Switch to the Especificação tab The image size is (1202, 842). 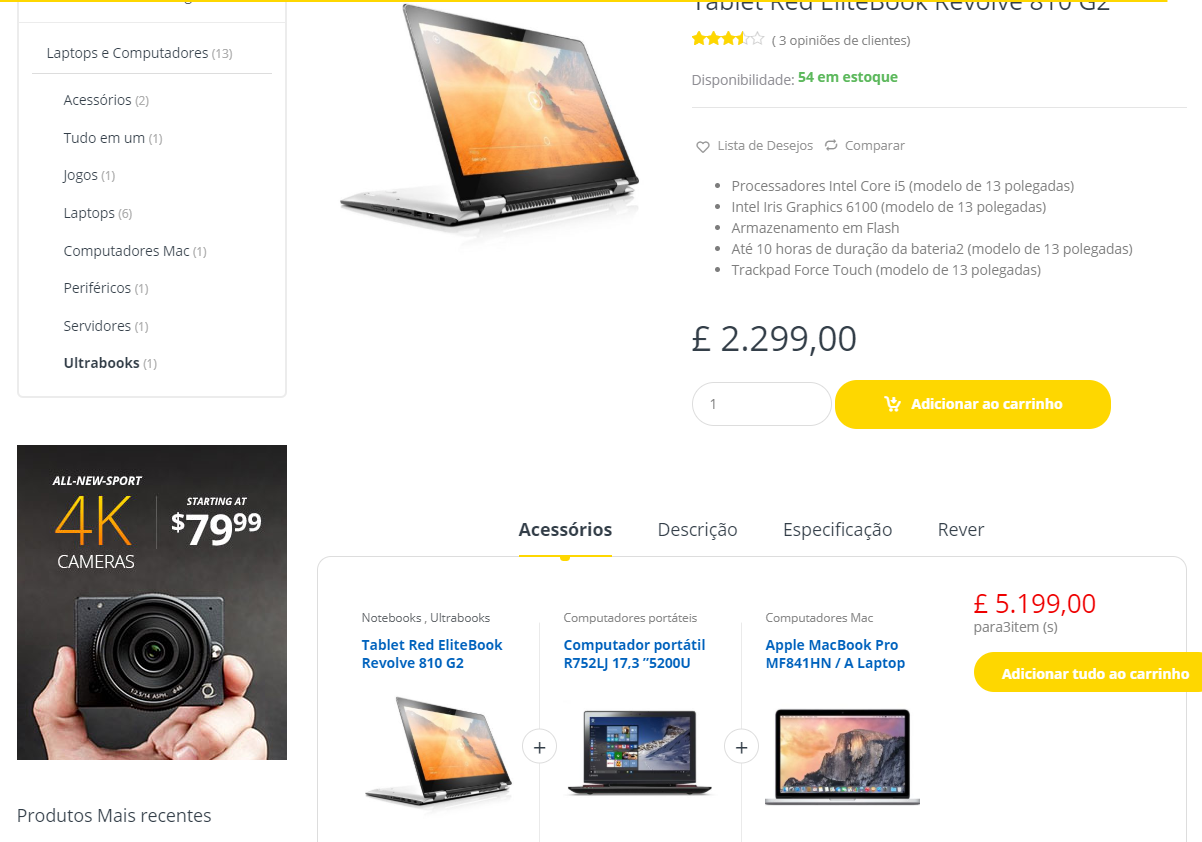(x=837, y=529)
